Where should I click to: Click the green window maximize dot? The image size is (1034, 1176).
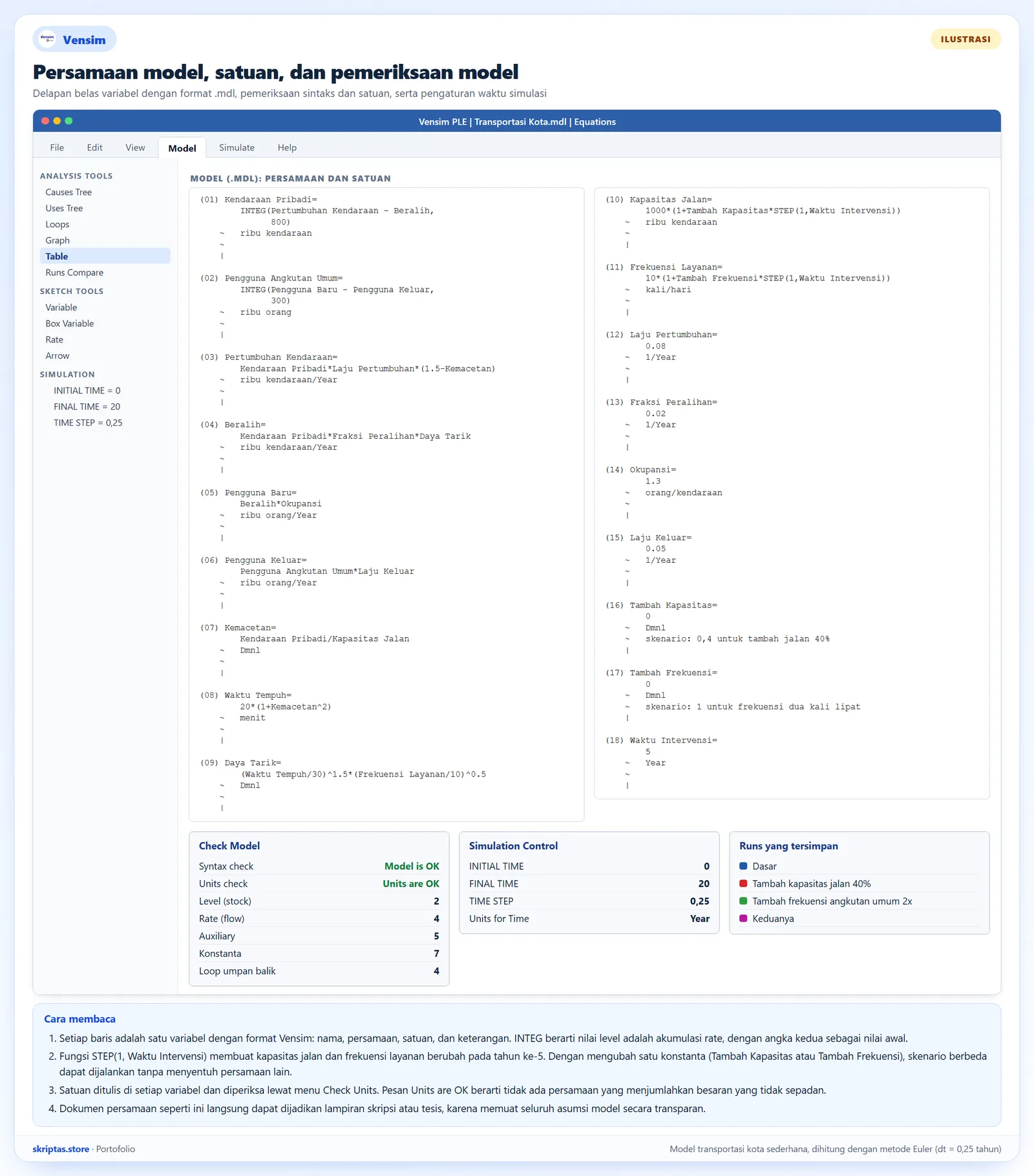(69, 121)
